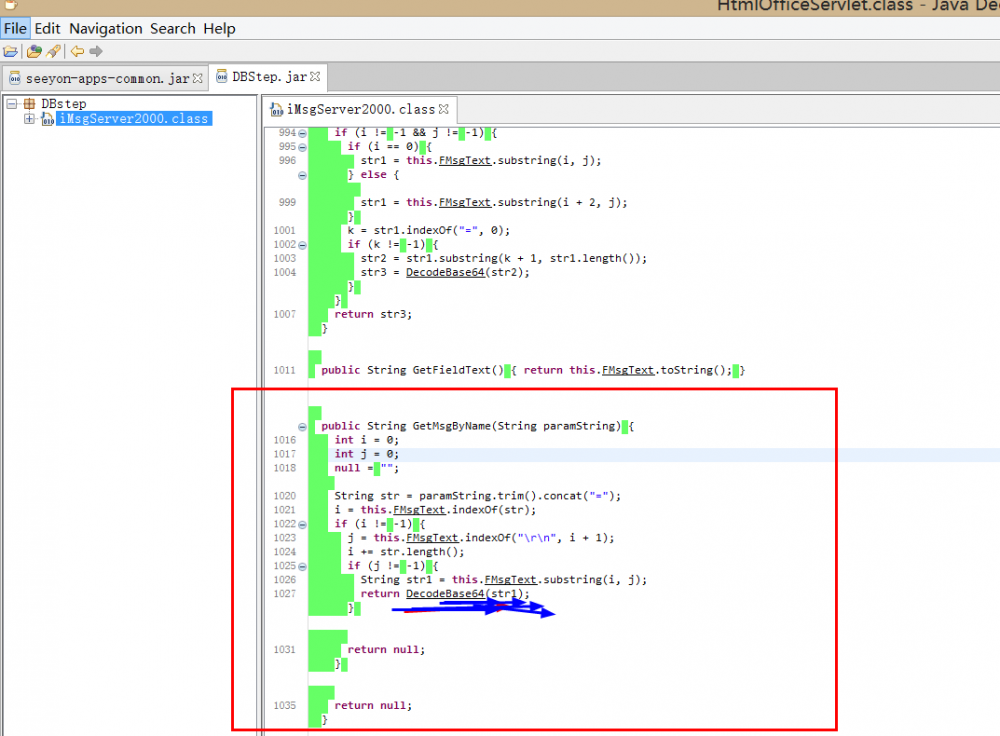1000x736 pixels.
Task: Collapse the code block at line 1022
Action: tap(302, 525)
